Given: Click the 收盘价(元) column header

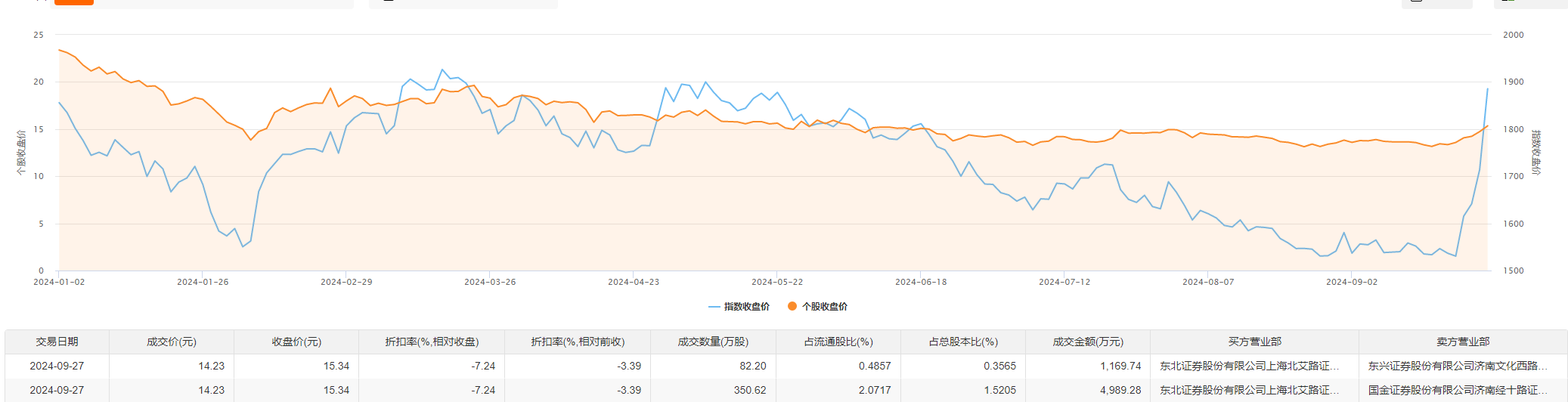Looking at the screenshot, I should coord(296,342).
